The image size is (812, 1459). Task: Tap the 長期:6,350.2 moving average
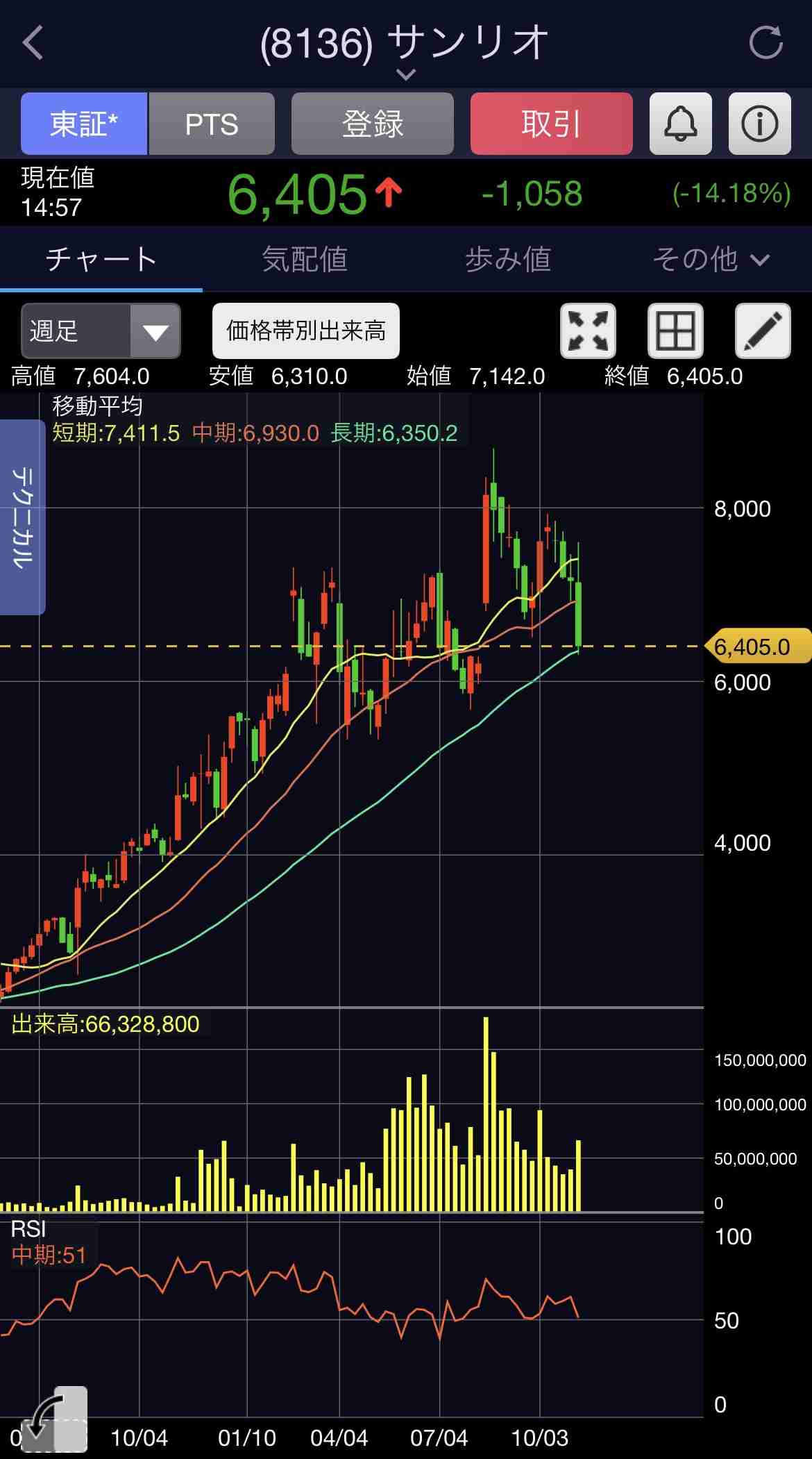coord(394,433)
